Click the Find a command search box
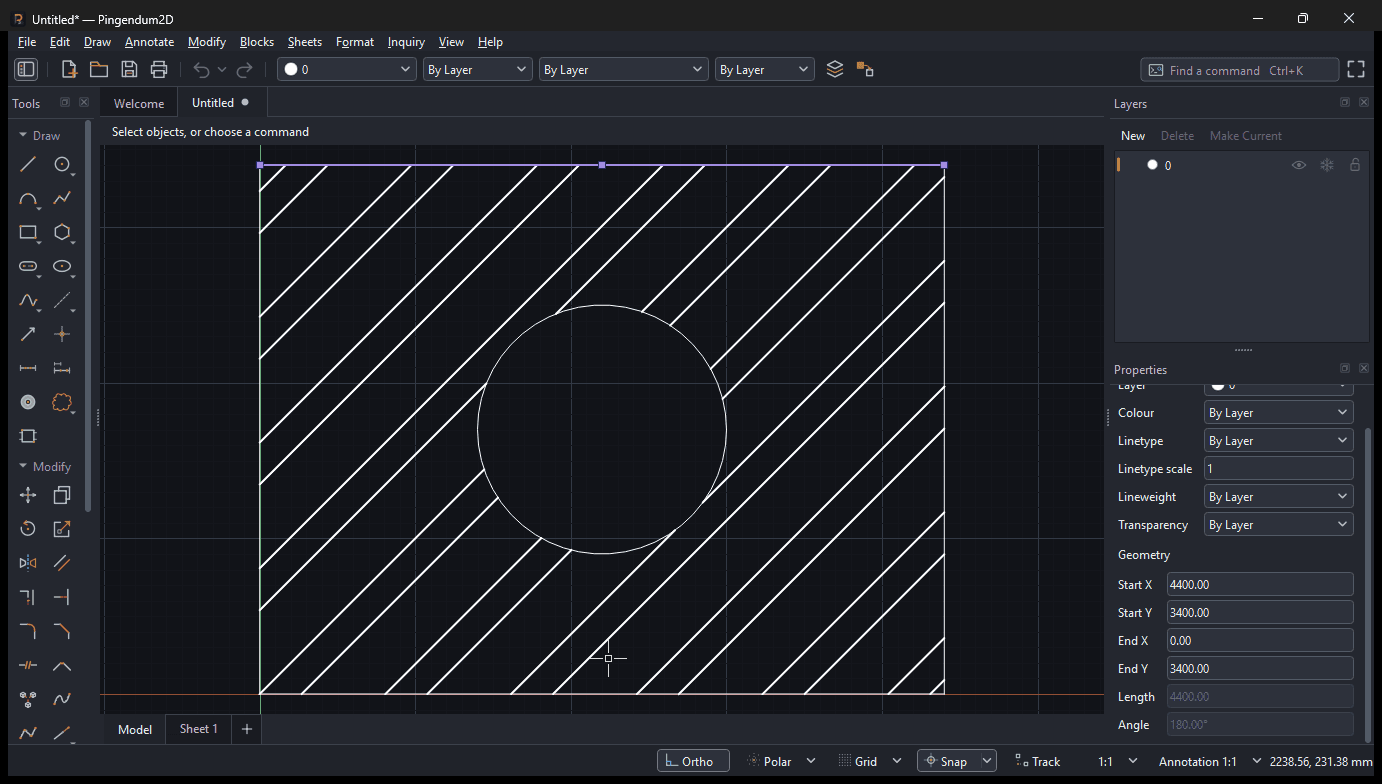Image resolution: width=1382 pixels, height=784 pixels. pos(1239,70)
